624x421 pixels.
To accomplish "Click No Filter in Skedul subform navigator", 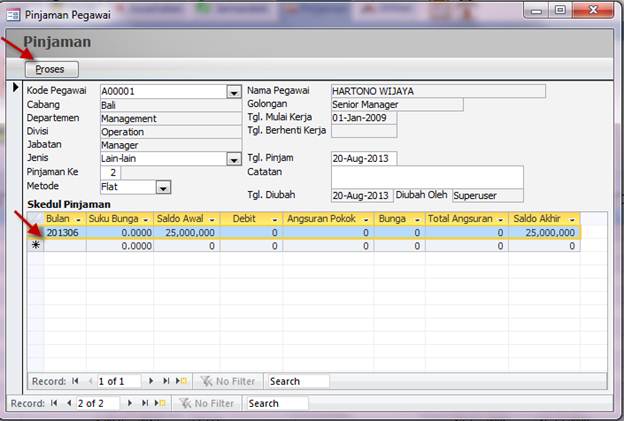I will [228, 381].
